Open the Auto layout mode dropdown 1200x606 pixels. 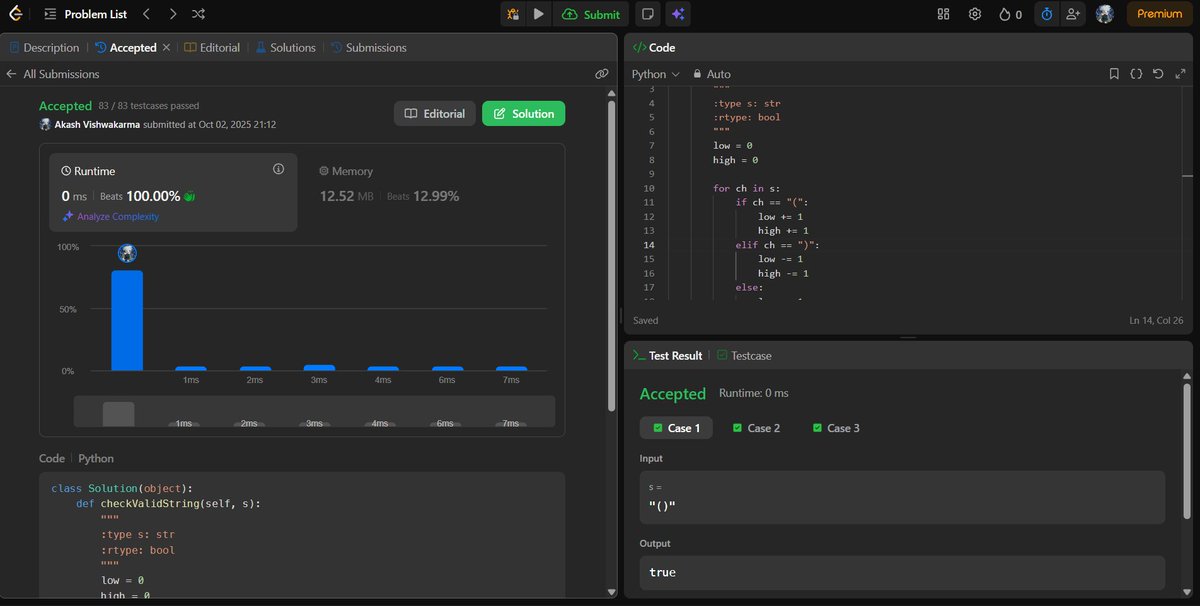[x=712, y=73]
